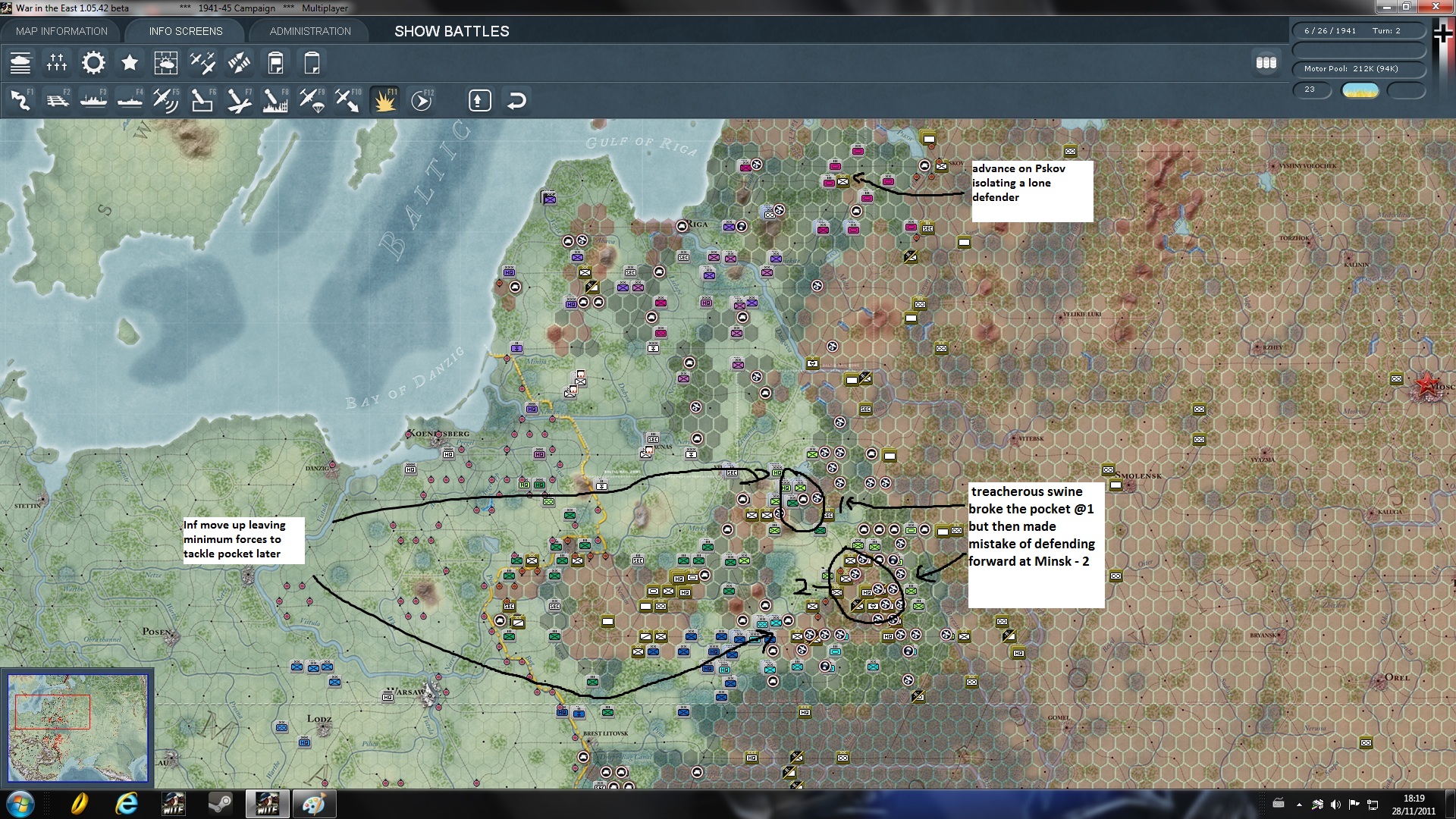Open the production gear icon

click(x=93, y=63)
